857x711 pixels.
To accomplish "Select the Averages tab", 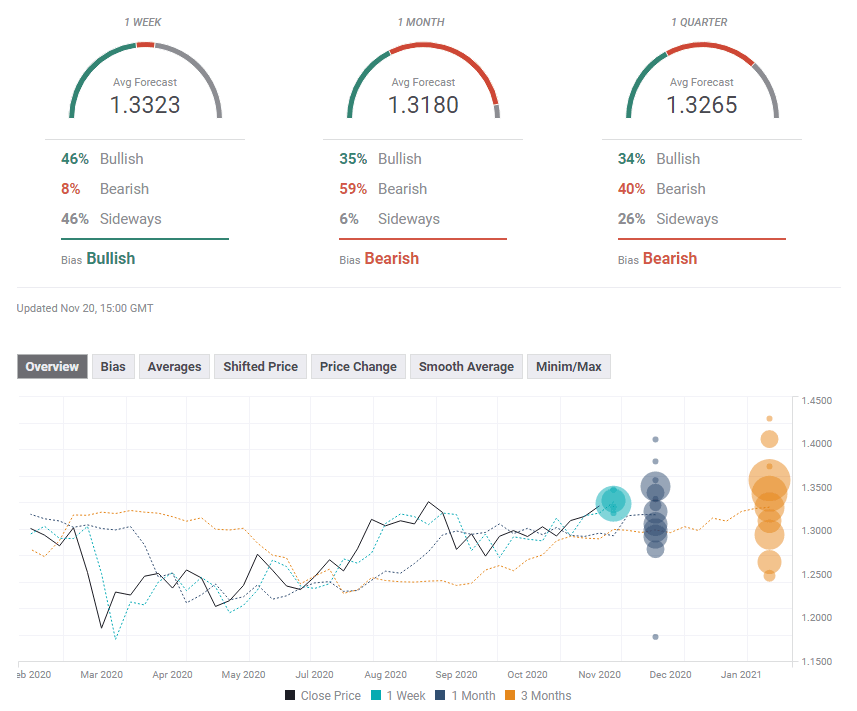I will click(x=174, y=367).
